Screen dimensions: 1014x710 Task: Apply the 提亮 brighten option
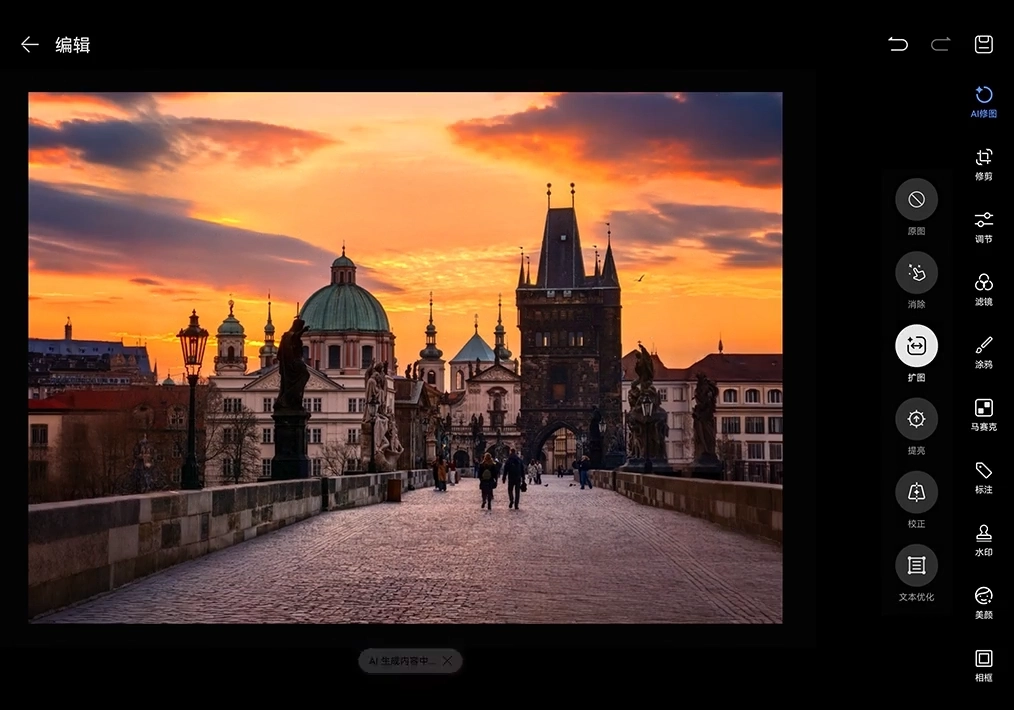tap(916, 419)
